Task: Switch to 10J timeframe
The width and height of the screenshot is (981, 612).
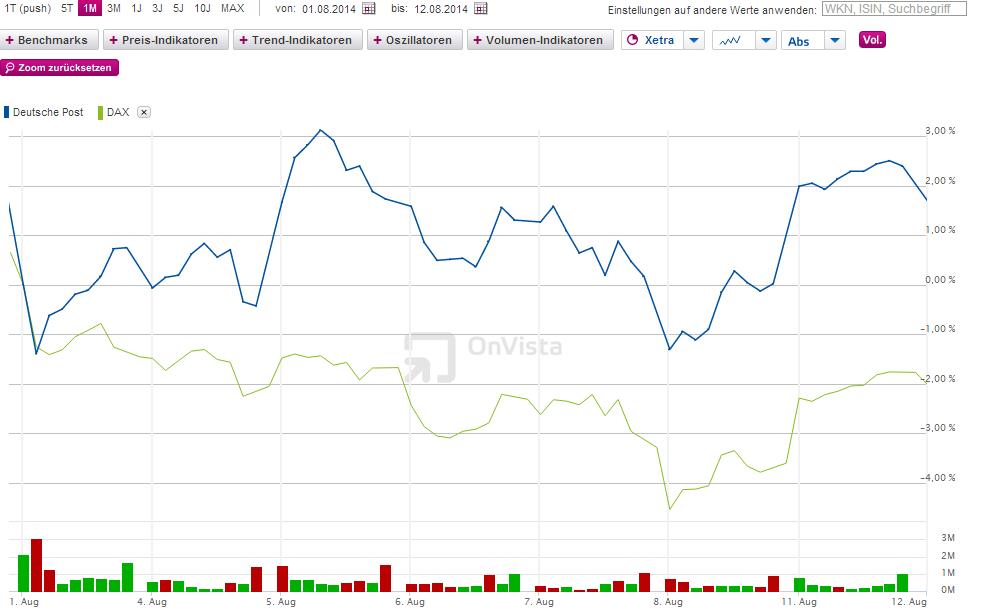Action: [202, 8]
